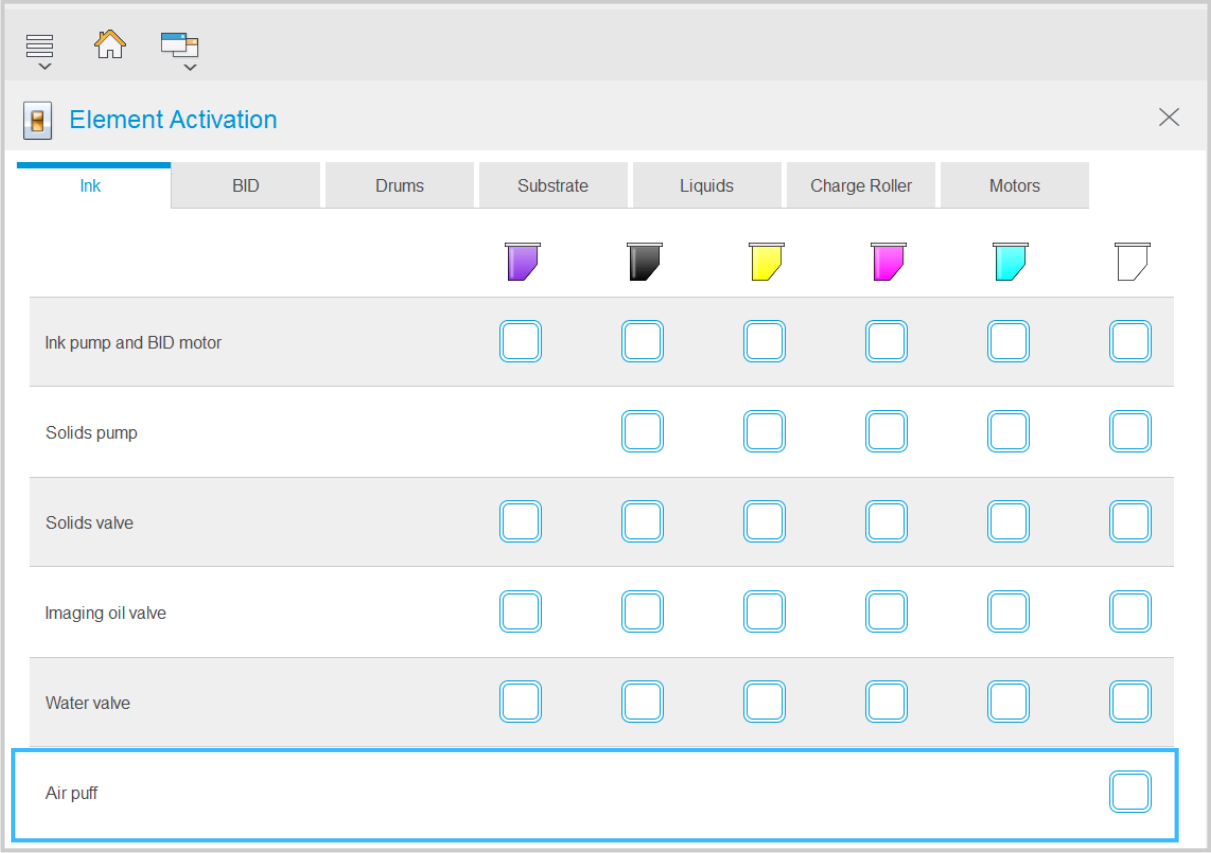This screenshot has height=853, width=1211.
Task: Turn on Water valve for cyan ink
Action: click(x=1008, y=701)
